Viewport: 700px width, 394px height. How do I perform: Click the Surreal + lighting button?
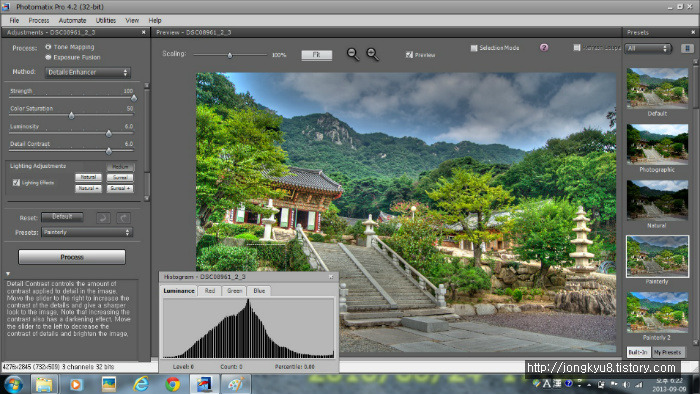pos(121,188)
